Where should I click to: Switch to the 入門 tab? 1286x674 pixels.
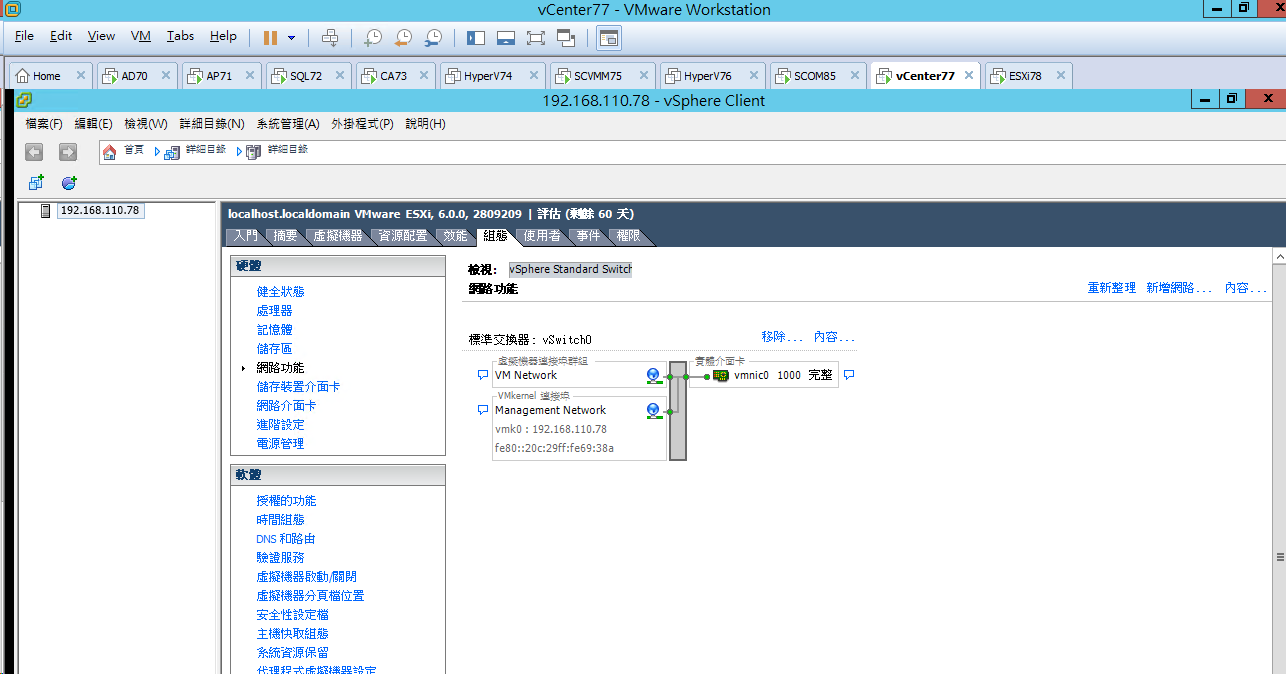click(x=246, y=236)
